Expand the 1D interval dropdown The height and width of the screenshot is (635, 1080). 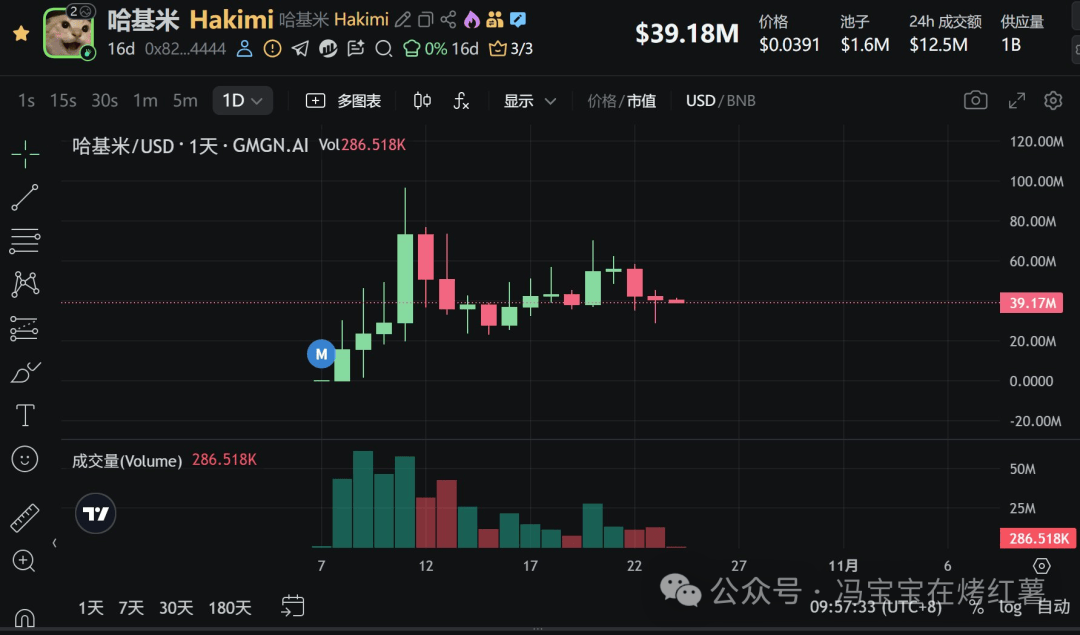(x=242, y=100)
